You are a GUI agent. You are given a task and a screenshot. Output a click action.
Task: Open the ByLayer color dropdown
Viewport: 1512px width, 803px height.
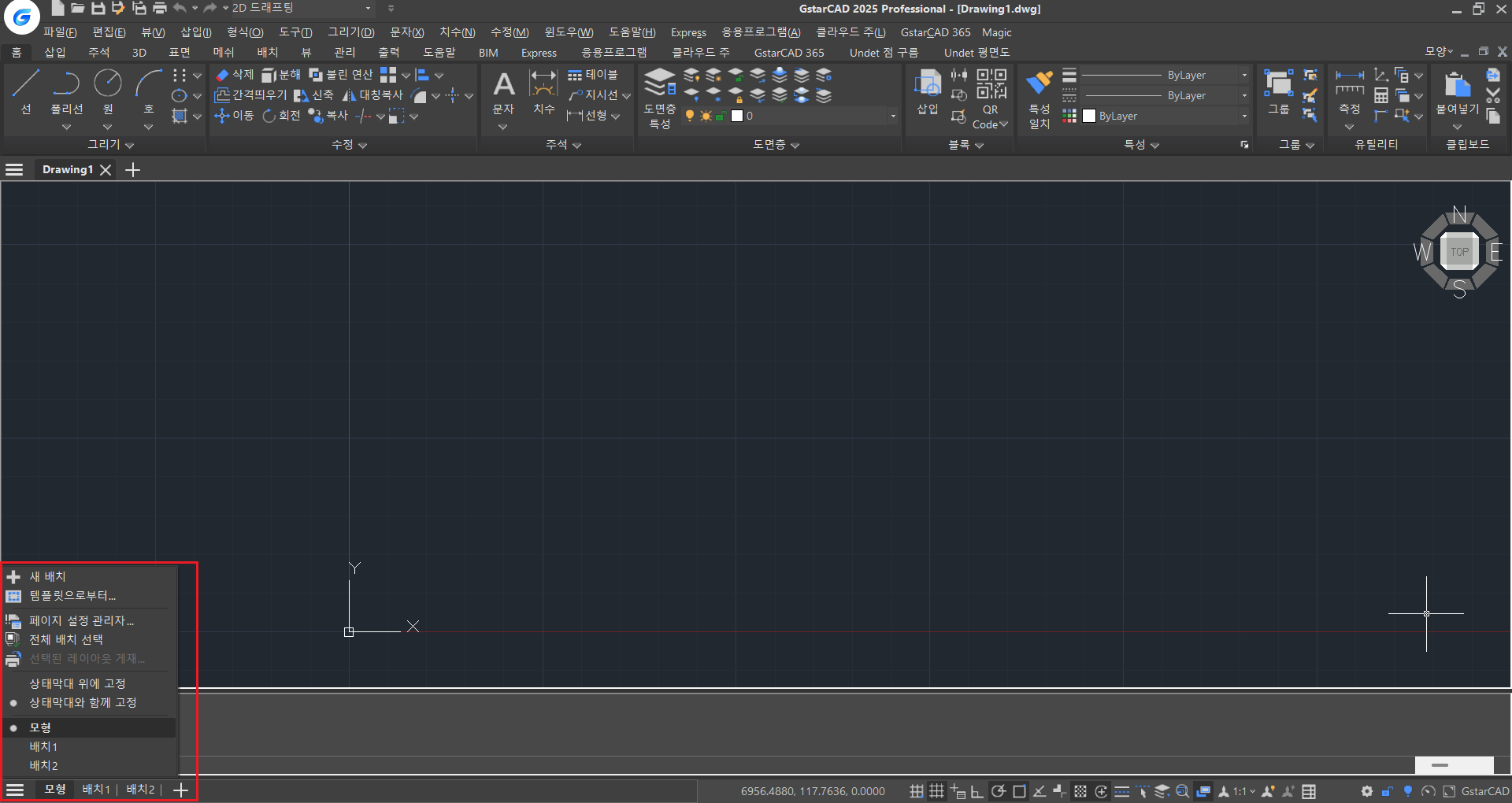(1244, 116)
